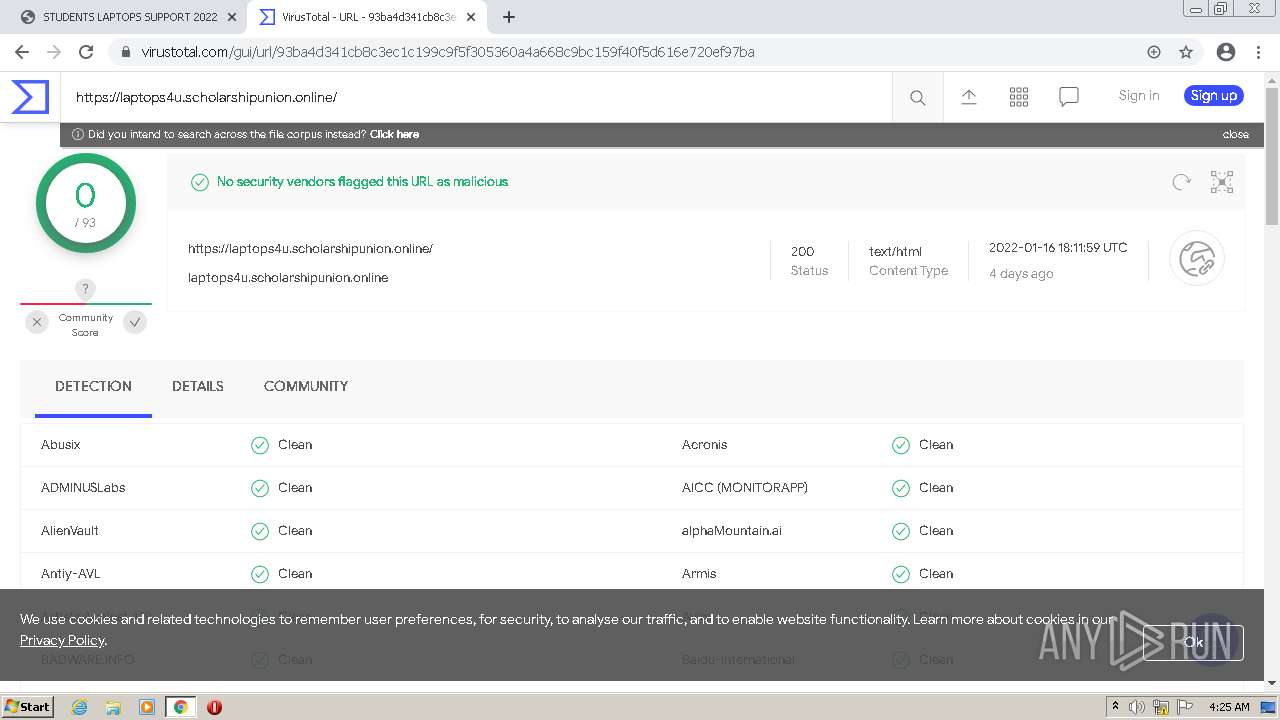Open media player from taskbar
This screenshot has height=720, width=1280.
(x=147, y=707)
